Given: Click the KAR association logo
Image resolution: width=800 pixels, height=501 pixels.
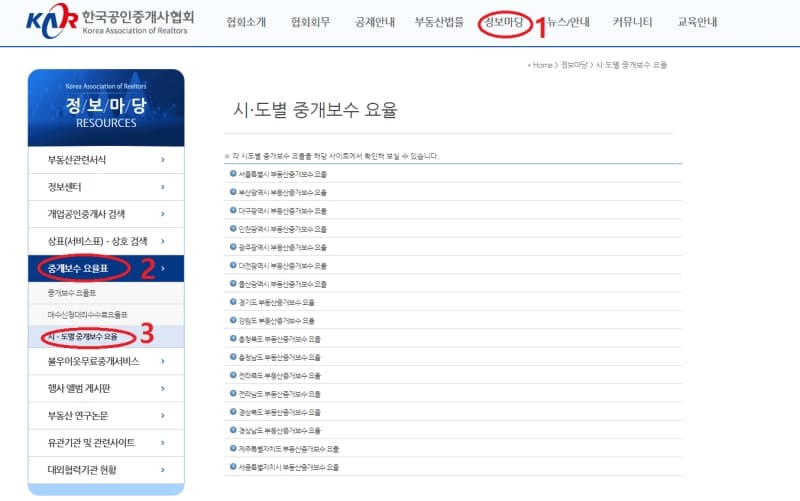Looking at the screenshot, I should [110, 21].
